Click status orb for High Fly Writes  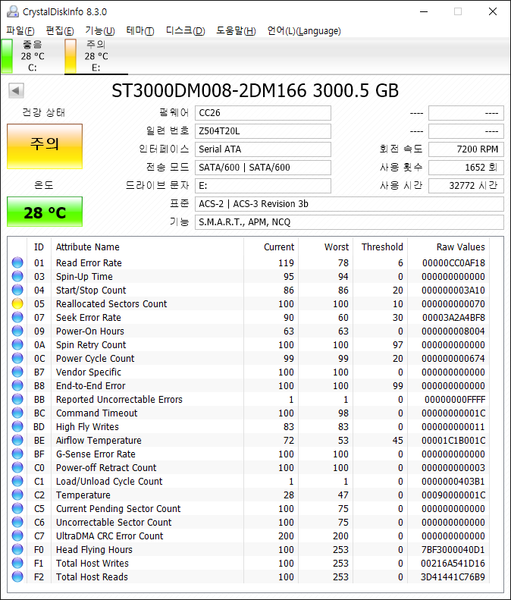(17, 426)
